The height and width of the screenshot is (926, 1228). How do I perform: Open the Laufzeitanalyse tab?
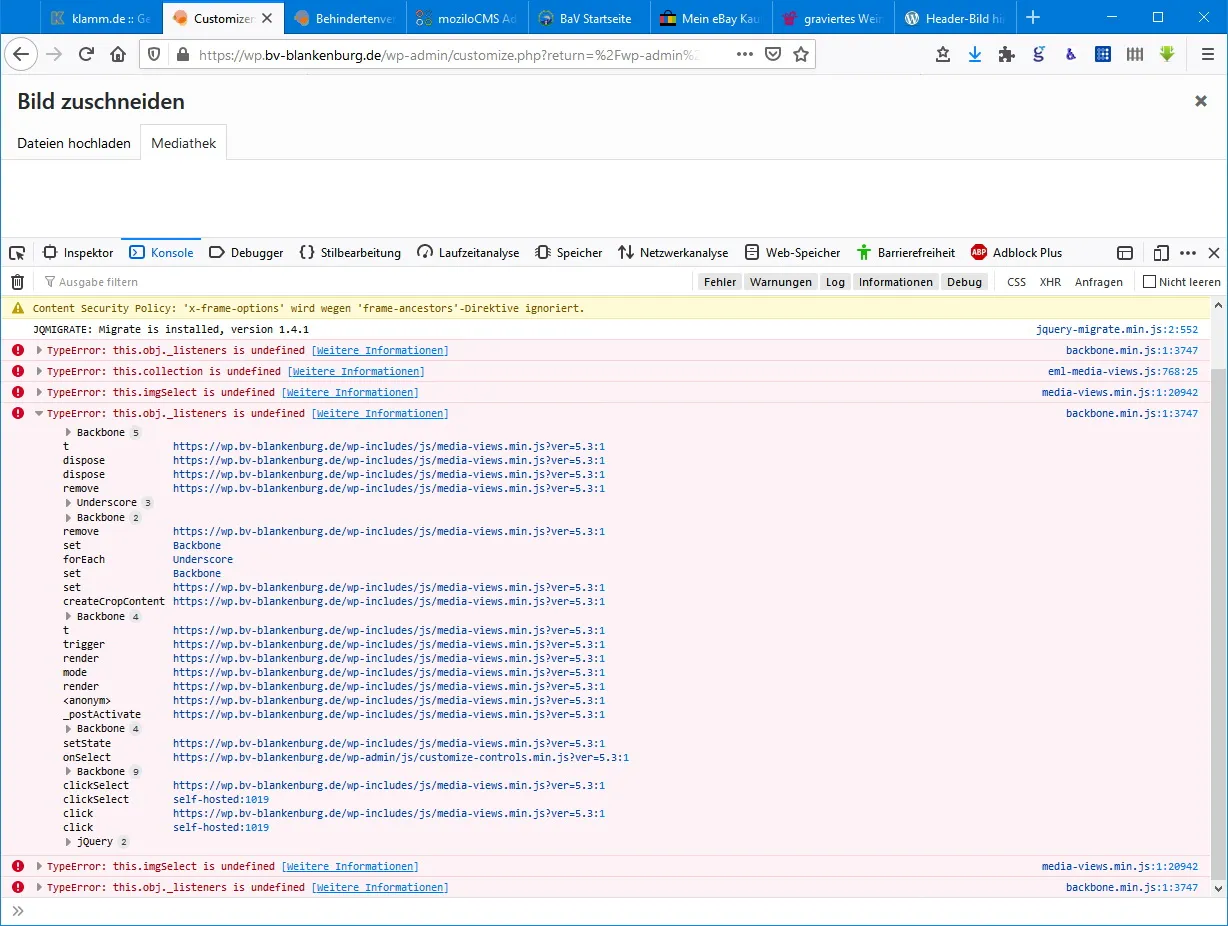[x=468, y=253]
